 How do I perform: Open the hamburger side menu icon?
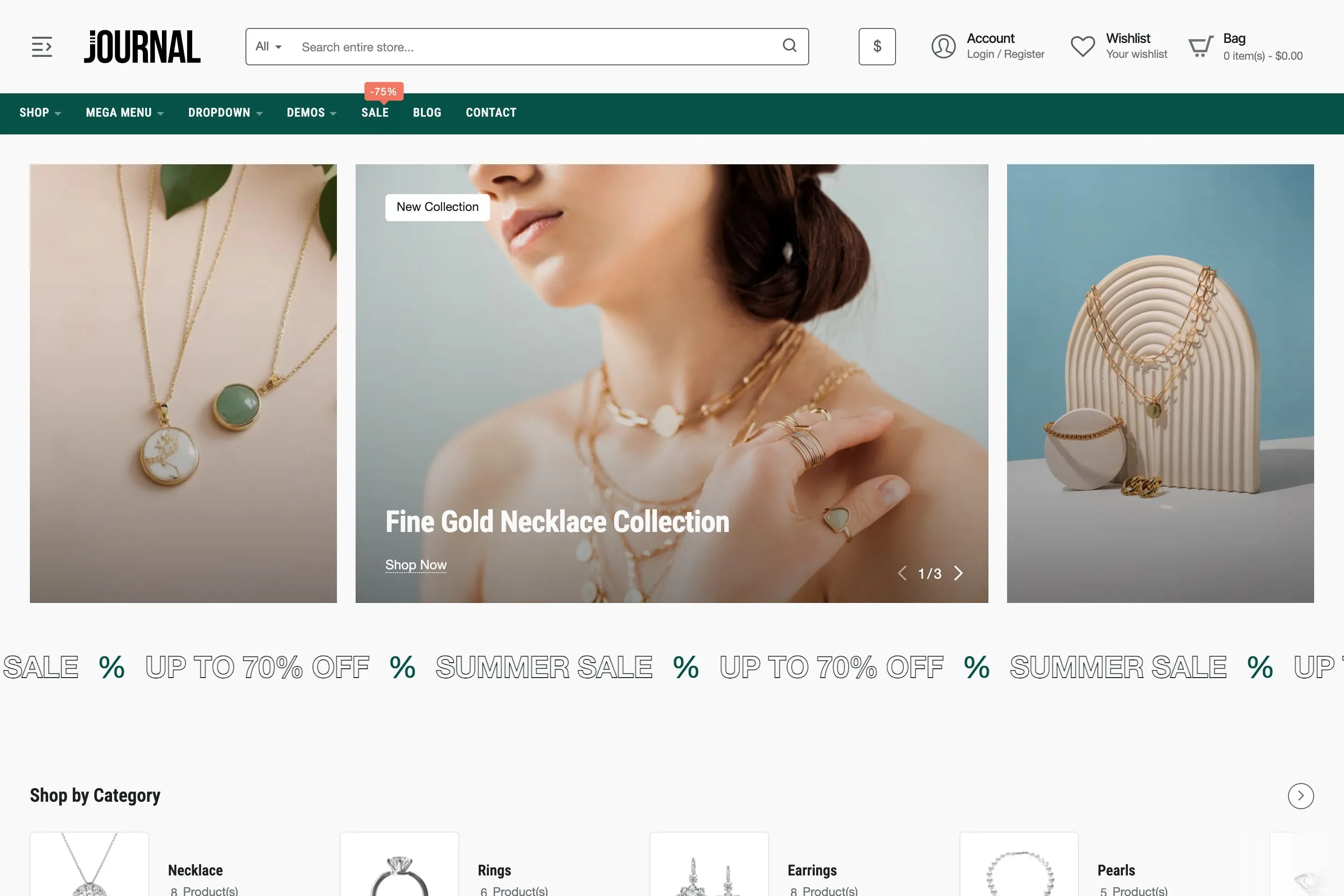pyautogui.click(x=42, y=46)
